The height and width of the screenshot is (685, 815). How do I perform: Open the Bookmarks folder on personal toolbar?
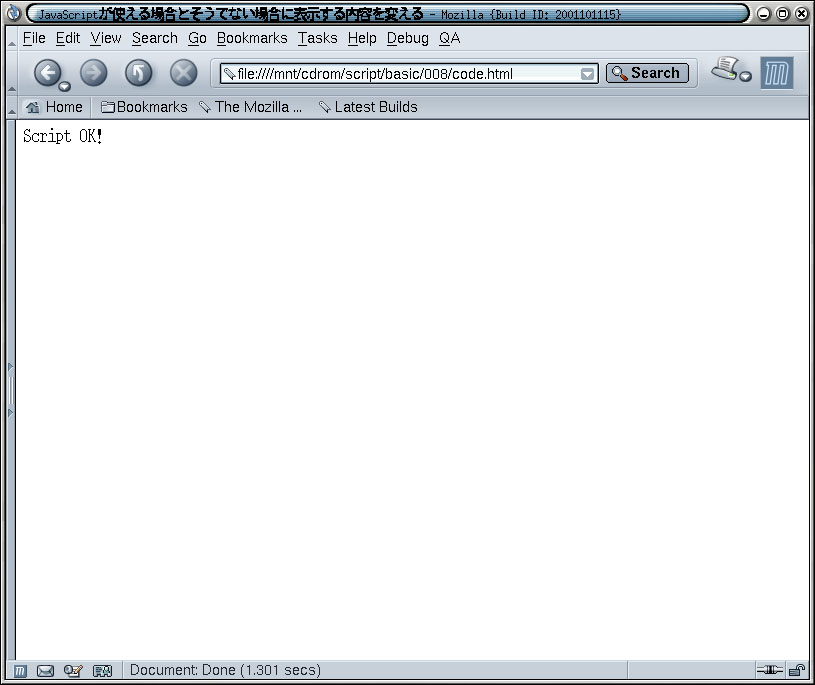click(x=144, y=107)
